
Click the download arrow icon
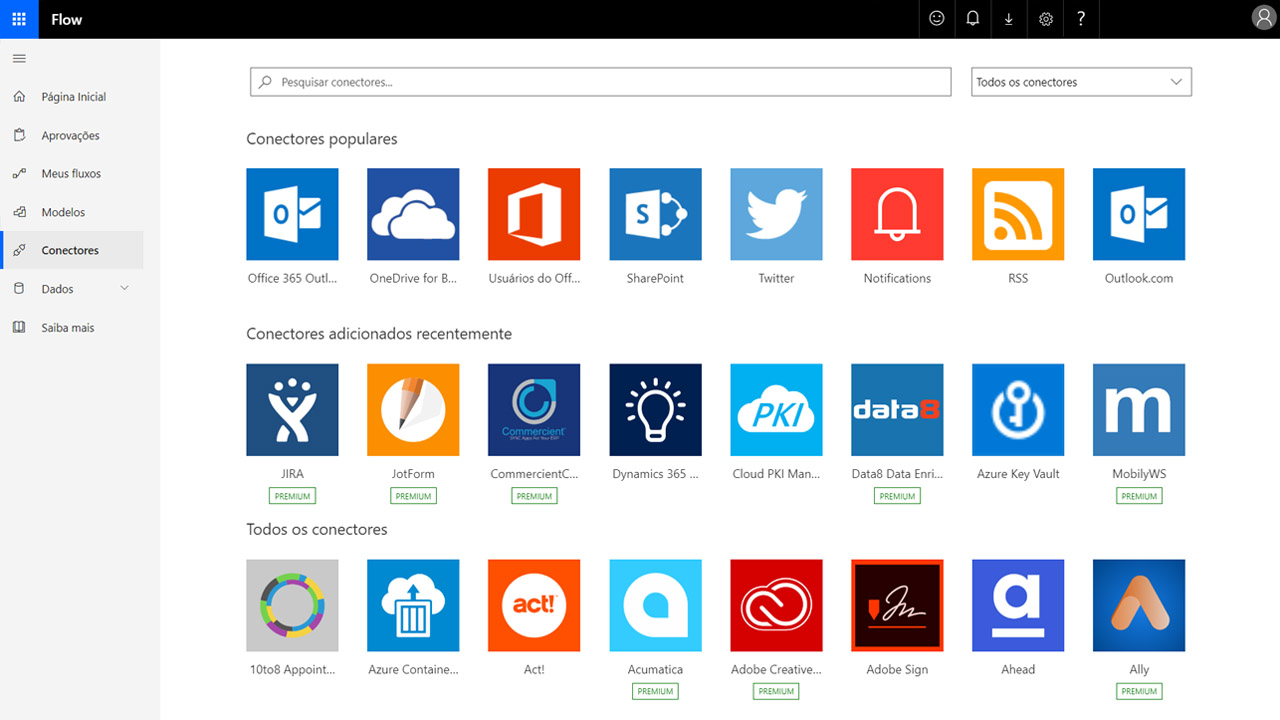point(1009,19)
